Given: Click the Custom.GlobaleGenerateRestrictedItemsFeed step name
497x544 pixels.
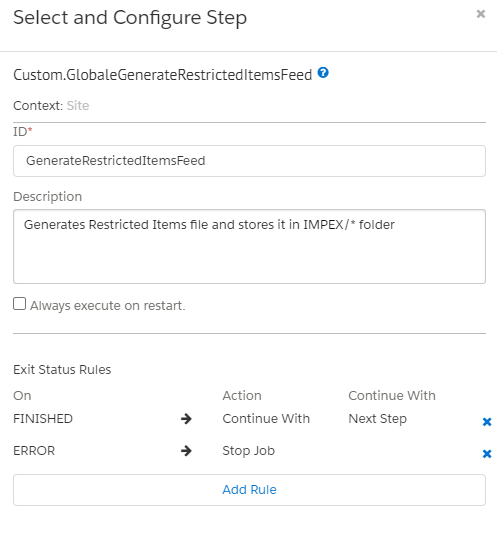Looking at the screenshot, I should (x=163, y=75).
